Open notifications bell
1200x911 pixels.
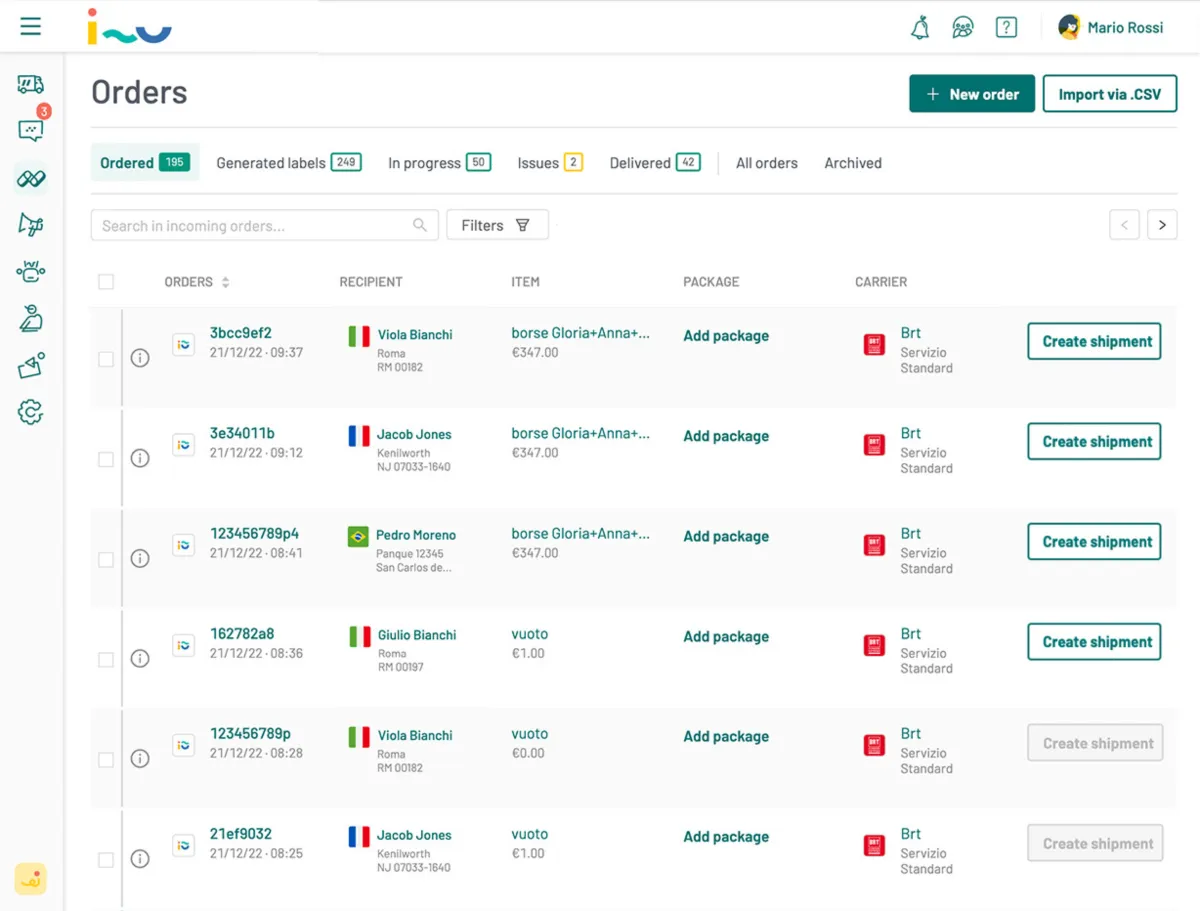920,28
